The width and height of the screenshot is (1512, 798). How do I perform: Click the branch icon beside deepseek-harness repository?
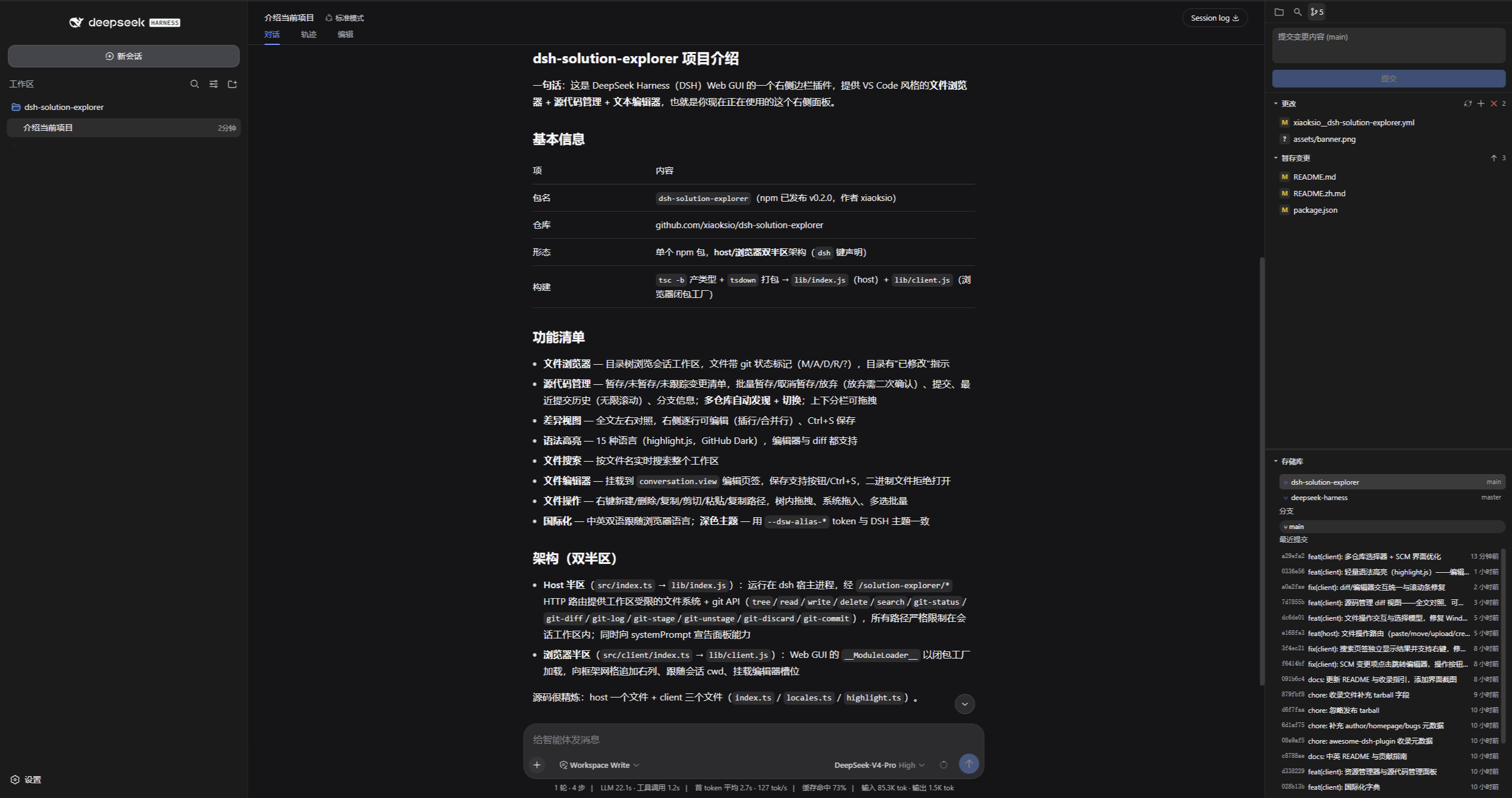click(x=1285, y=498)
